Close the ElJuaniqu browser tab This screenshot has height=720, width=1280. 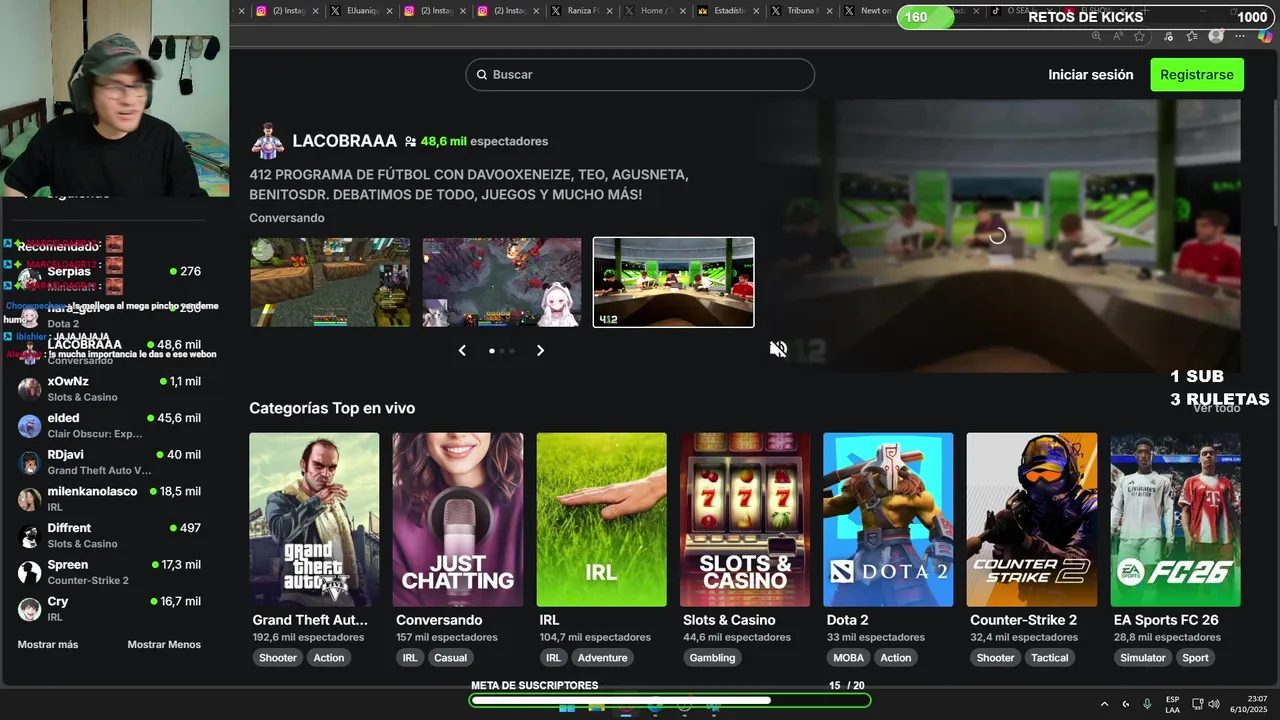click(x=389, y=11)
